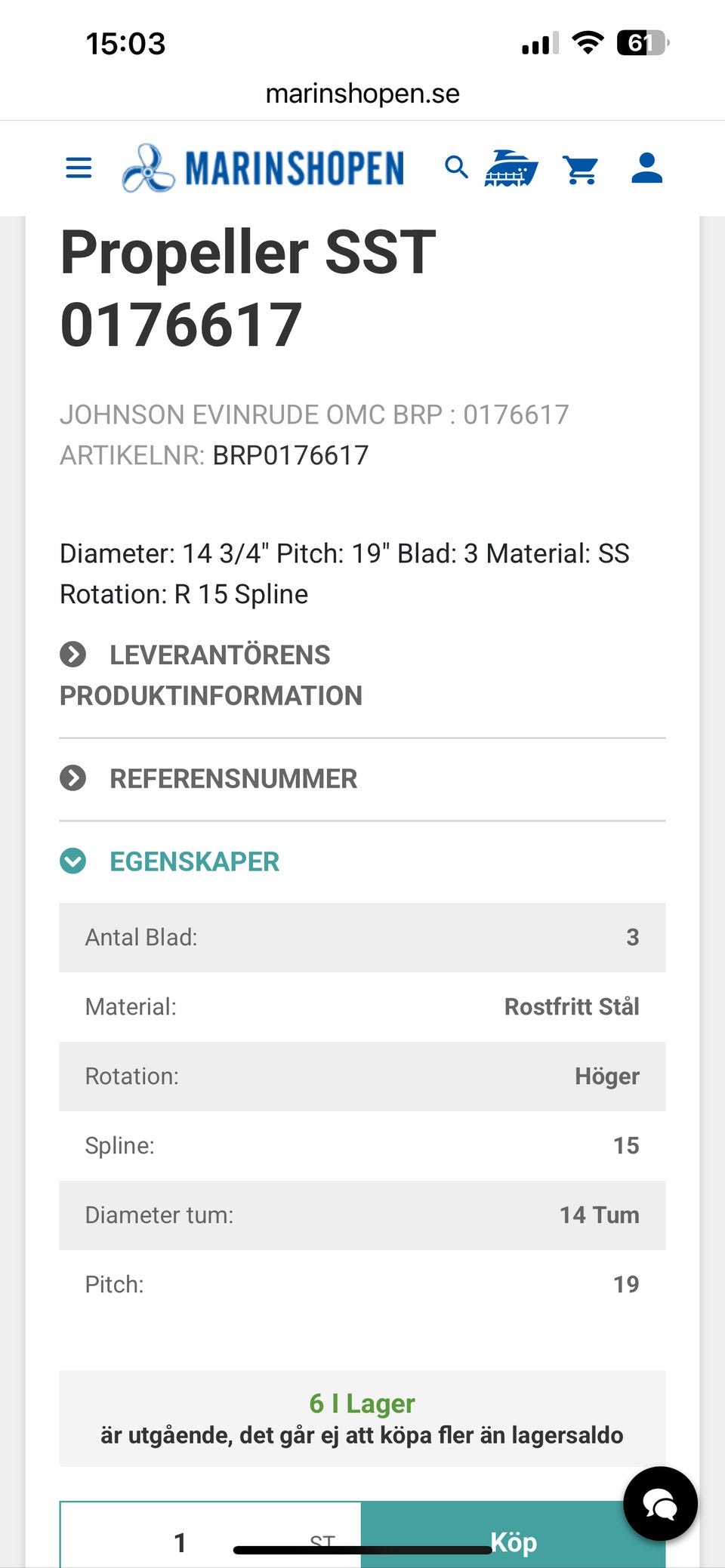Click the marinshopen.se address bar

pyautogui.click(x=362, y=93)
